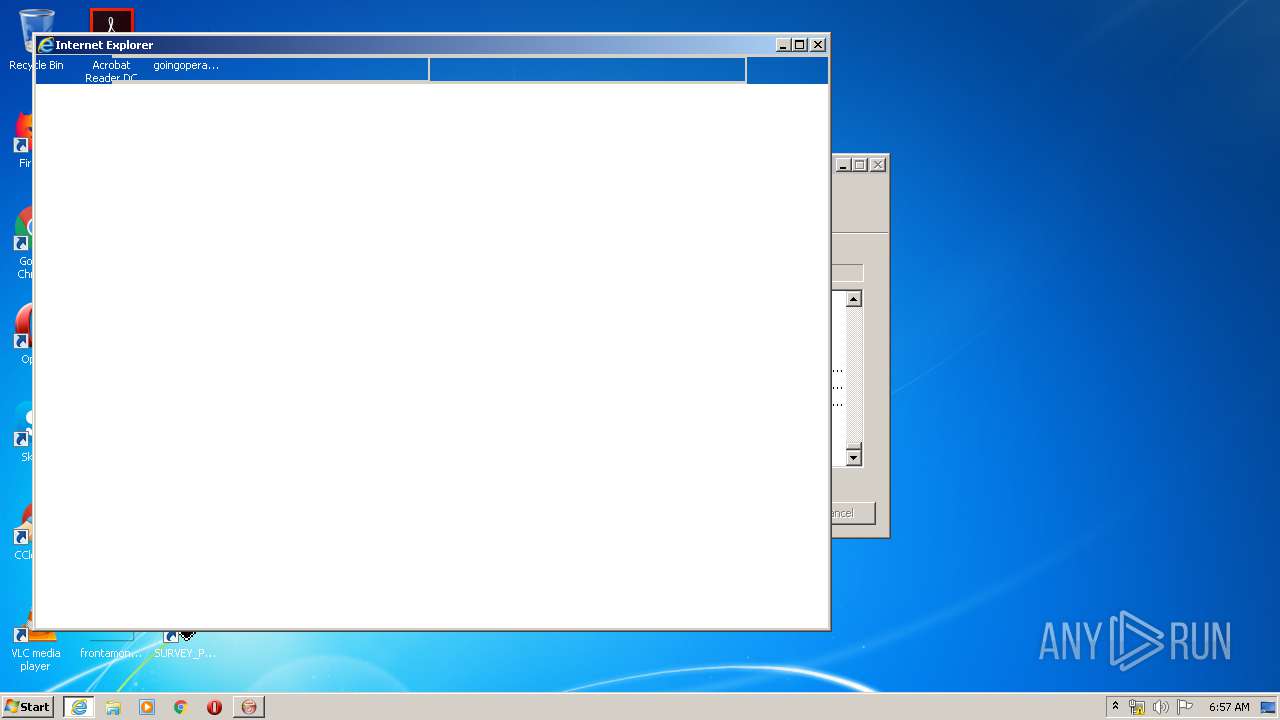Switch to Internet Explorer taskbar button
This screenshot has width=1280, height=720.
coord(78,707)
